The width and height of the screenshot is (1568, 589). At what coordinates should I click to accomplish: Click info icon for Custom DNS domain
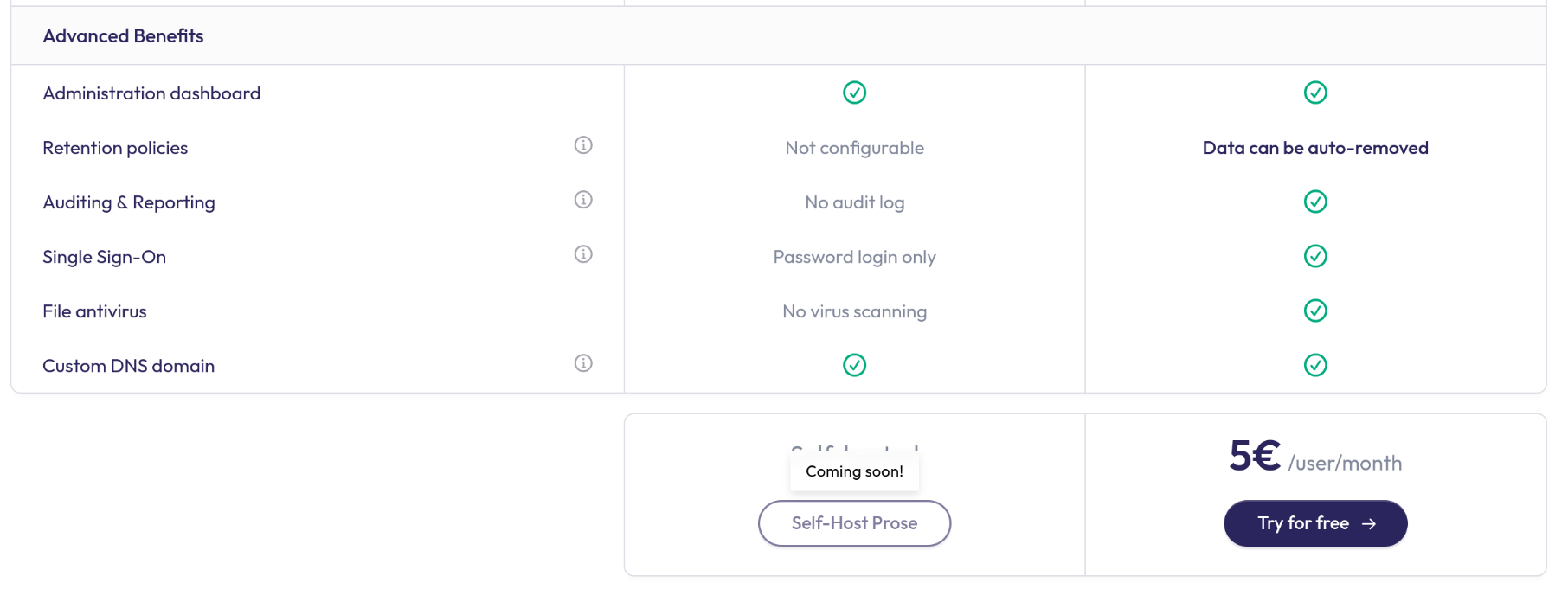click(x=583, y=363)
